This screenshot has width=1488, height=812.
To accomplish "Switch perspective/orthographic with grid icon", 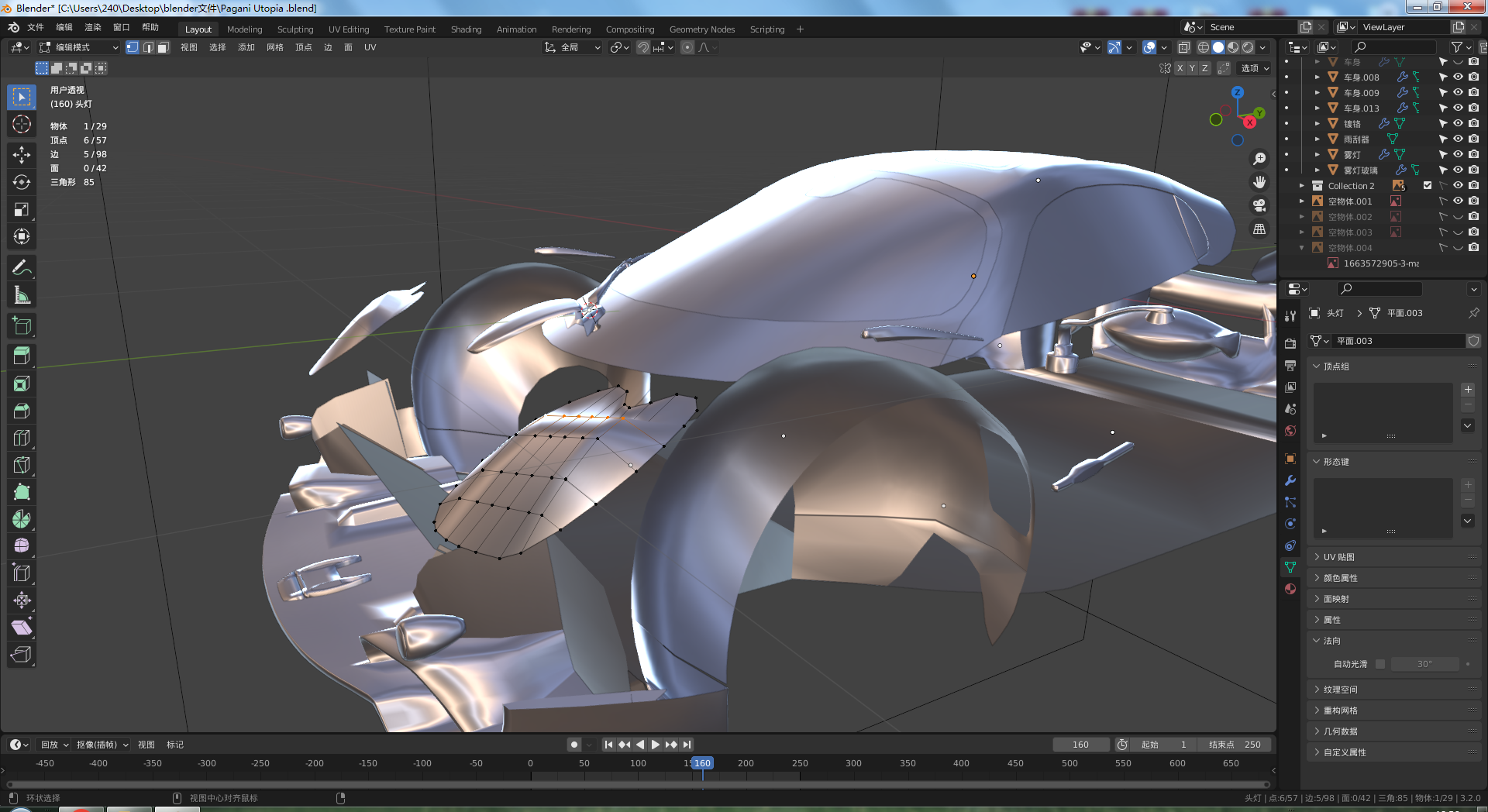I will [1259, 229].
